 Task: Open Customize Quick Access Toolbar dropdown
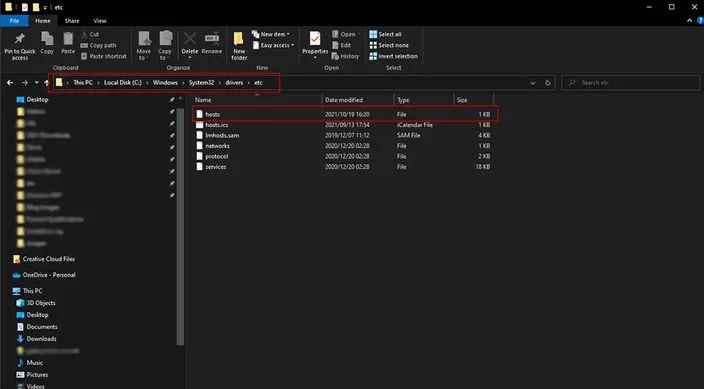coord(45,8)
